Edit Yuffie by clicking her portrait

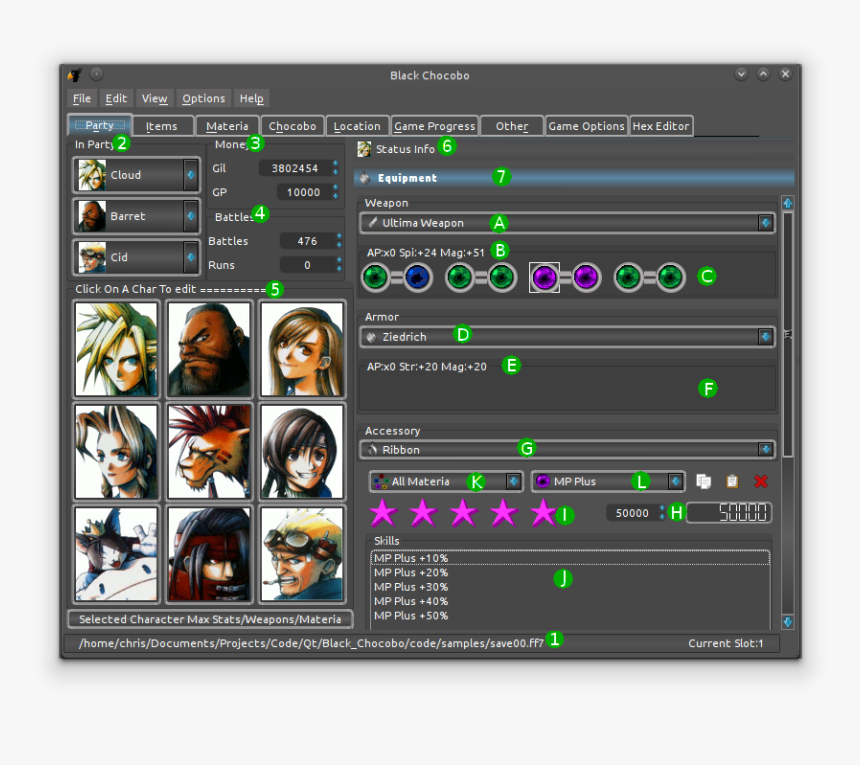tap(302, 452)
